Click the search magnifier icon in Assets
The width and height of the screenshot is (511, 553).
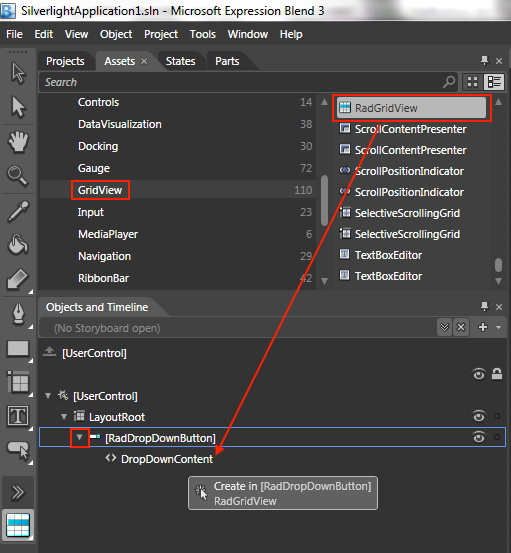click(449, 82)
